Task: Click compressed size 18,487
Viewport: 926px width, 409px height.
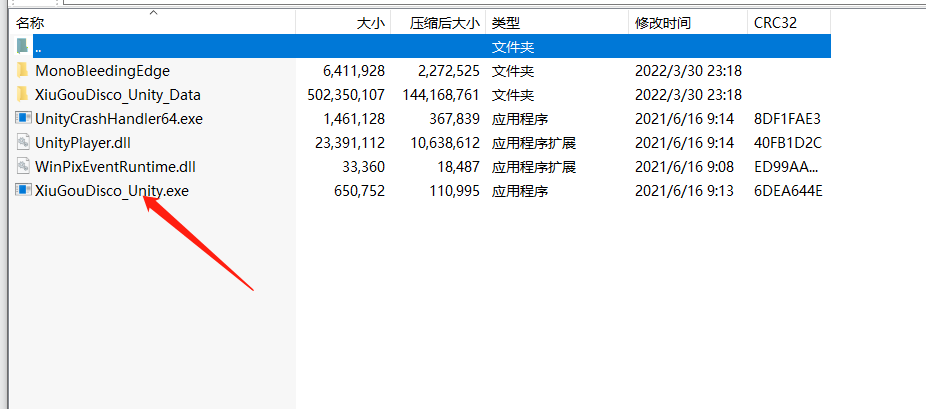Action: click(458, 167)
